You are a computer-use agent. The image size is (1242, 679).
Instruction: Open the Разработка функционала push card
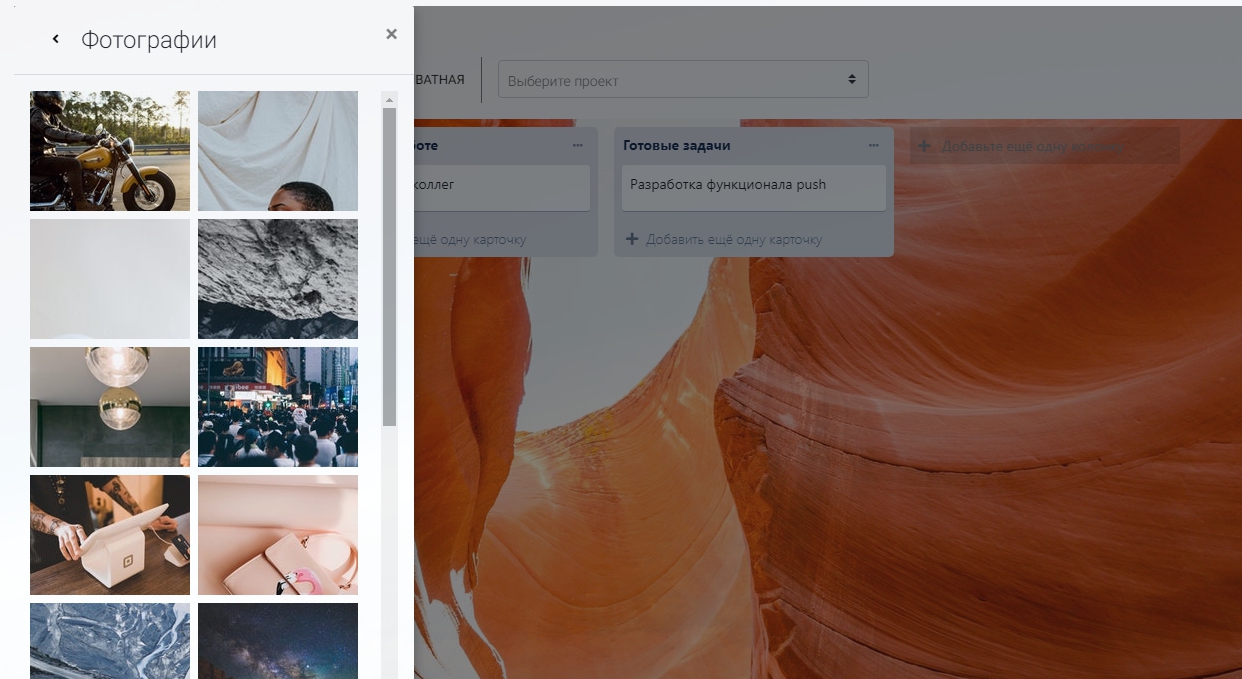[754, 188]
